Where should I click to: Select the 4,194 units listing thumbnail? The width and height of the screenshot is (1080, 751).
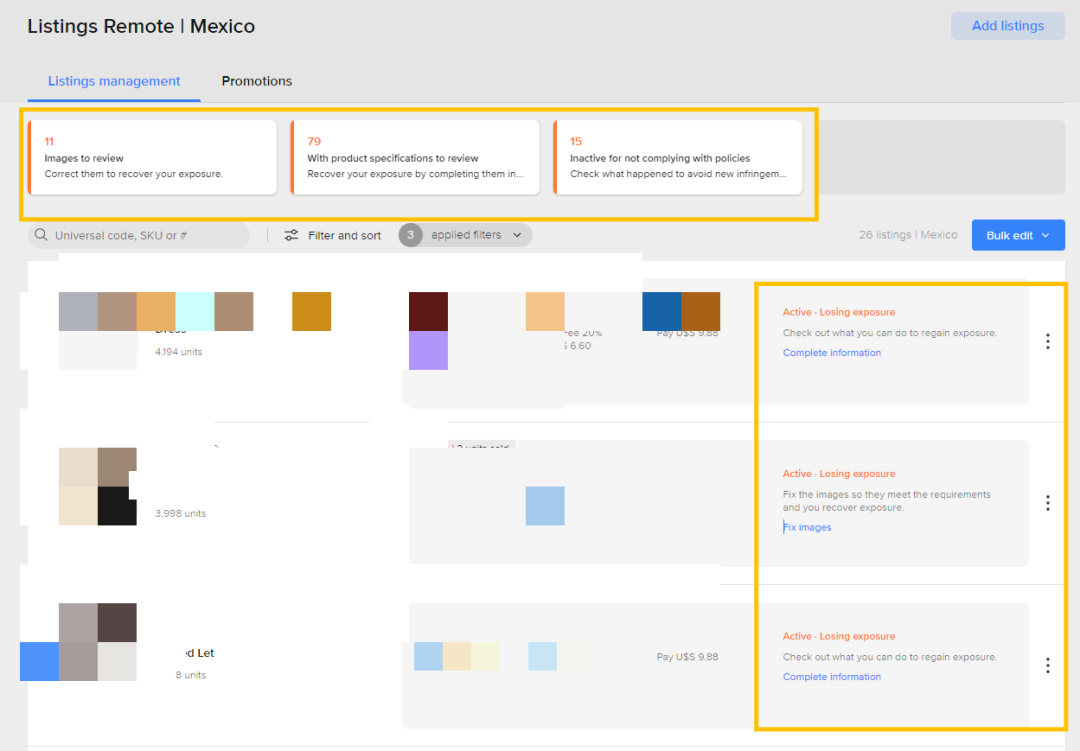tap(98, 330)
